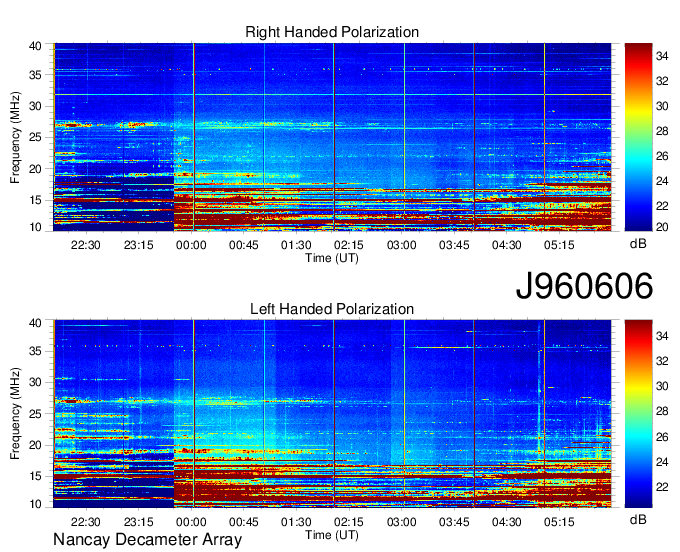Image resolution: width=680 pixels, height=552 pixels.
Task: Click the 23:15 time tick on the left-handed plot
Action: click(138, 522)
